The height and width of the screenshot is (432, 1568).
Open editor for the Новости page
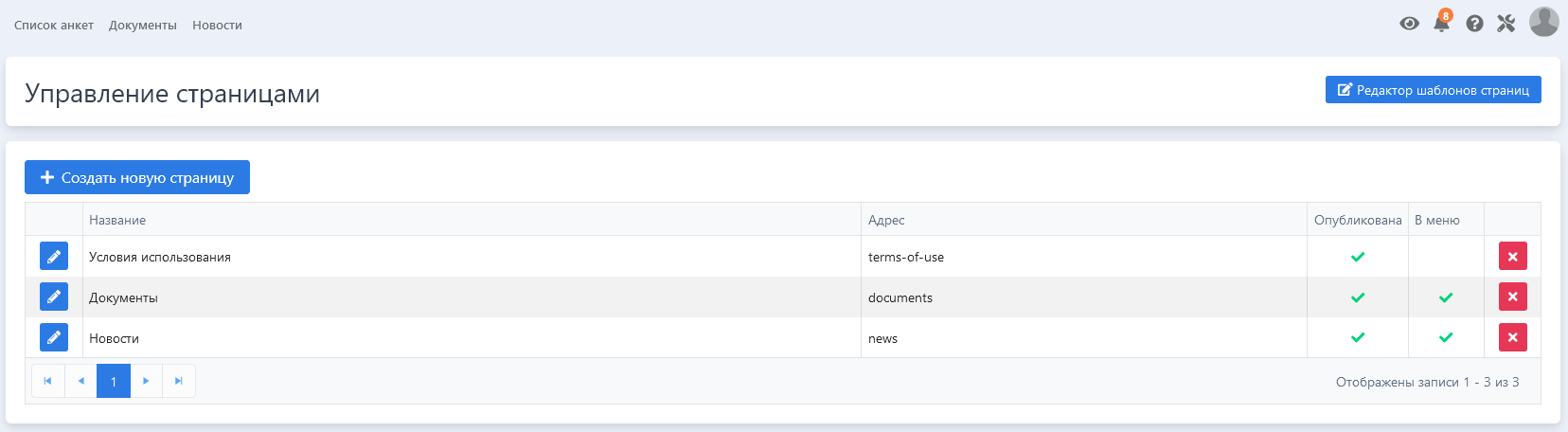click(x=54, y=337)
